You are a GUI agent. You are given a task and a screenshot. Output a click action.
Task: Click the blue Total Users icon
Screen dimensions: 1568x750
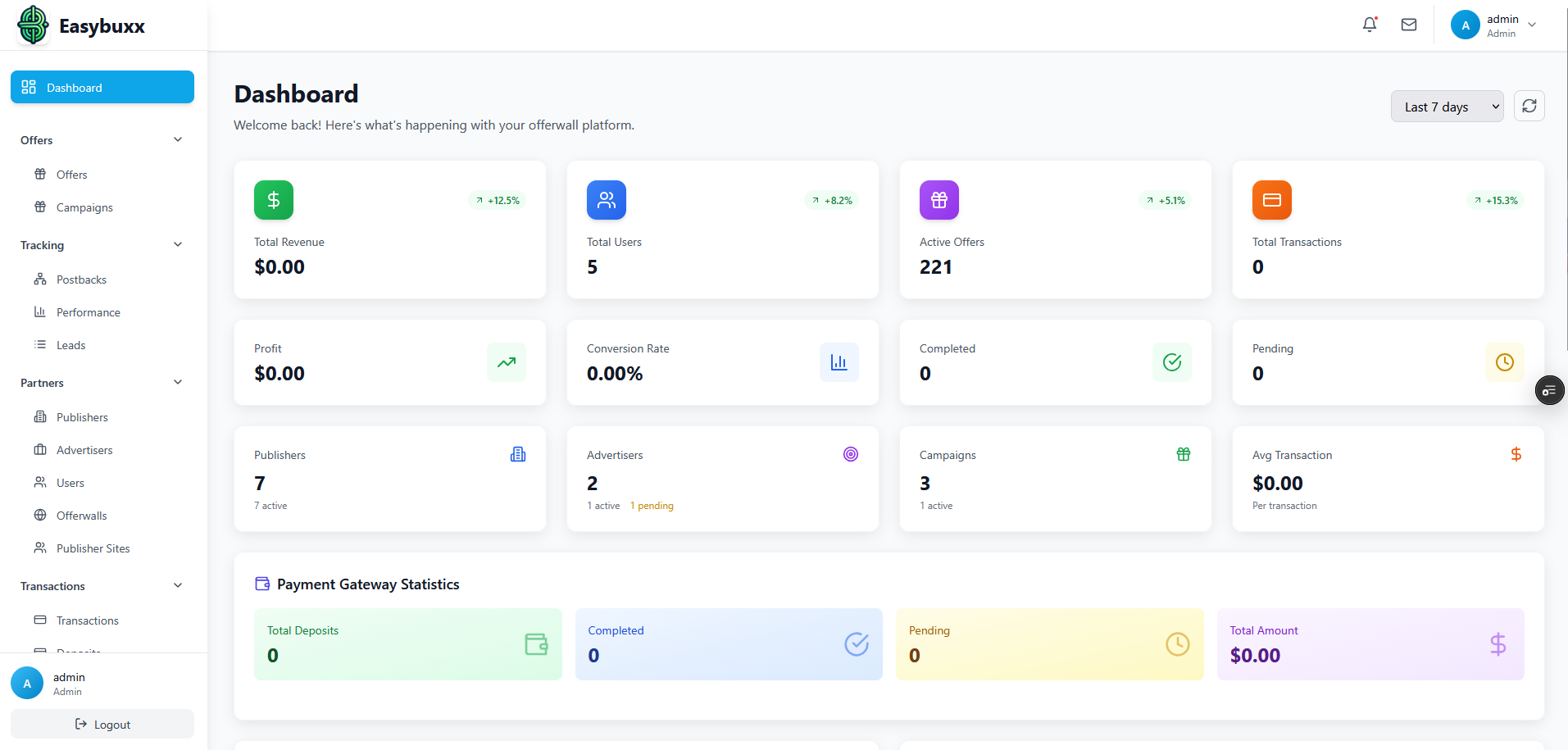pos(607,200)
